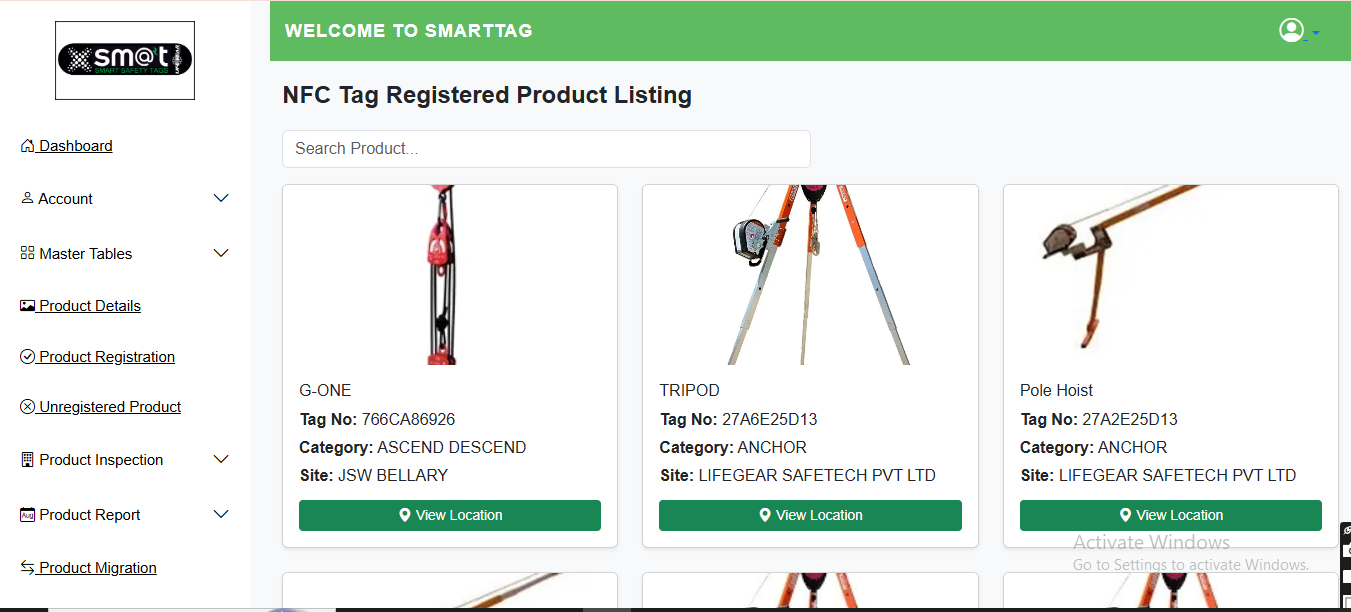The height and width of the screenshot is (612, 1351).
Task: Click the Dashboard home icon
Action: [27, 146]
